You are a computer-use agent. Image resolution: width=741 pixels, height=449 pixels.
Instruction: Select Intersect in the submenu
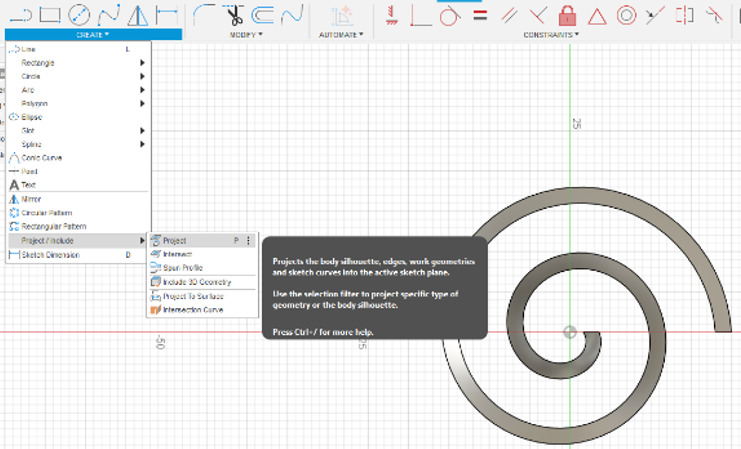coord(202,254)
